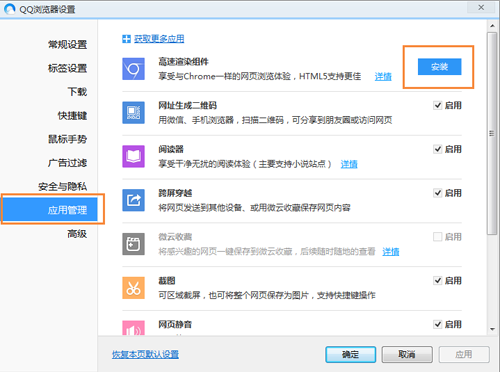Click the orange 截图 scissors icon
Screen dimensions: 500x372
[133, 288]
